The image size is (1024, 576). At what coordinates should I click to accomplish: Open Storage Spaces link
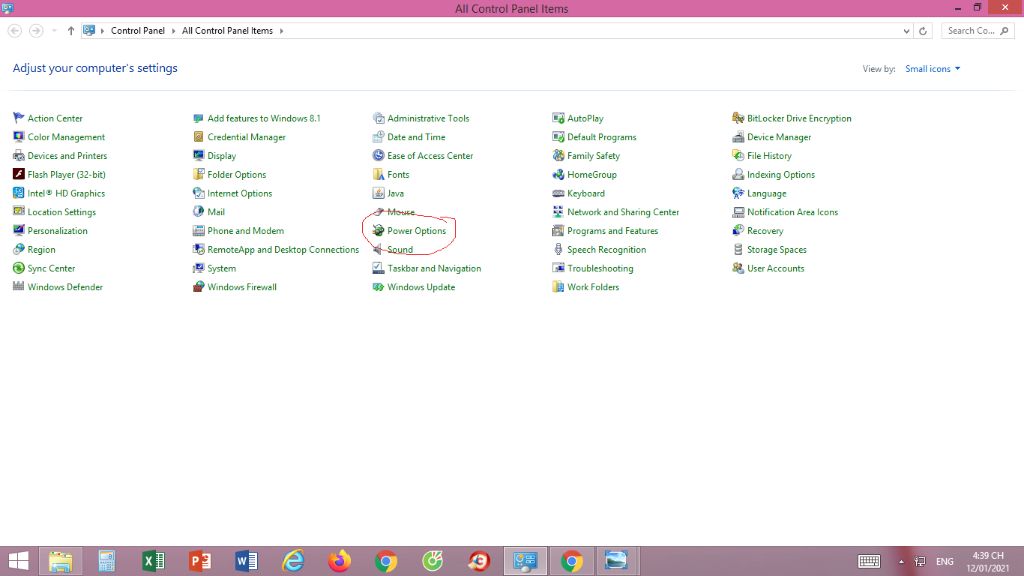click(x=776, y=249)
